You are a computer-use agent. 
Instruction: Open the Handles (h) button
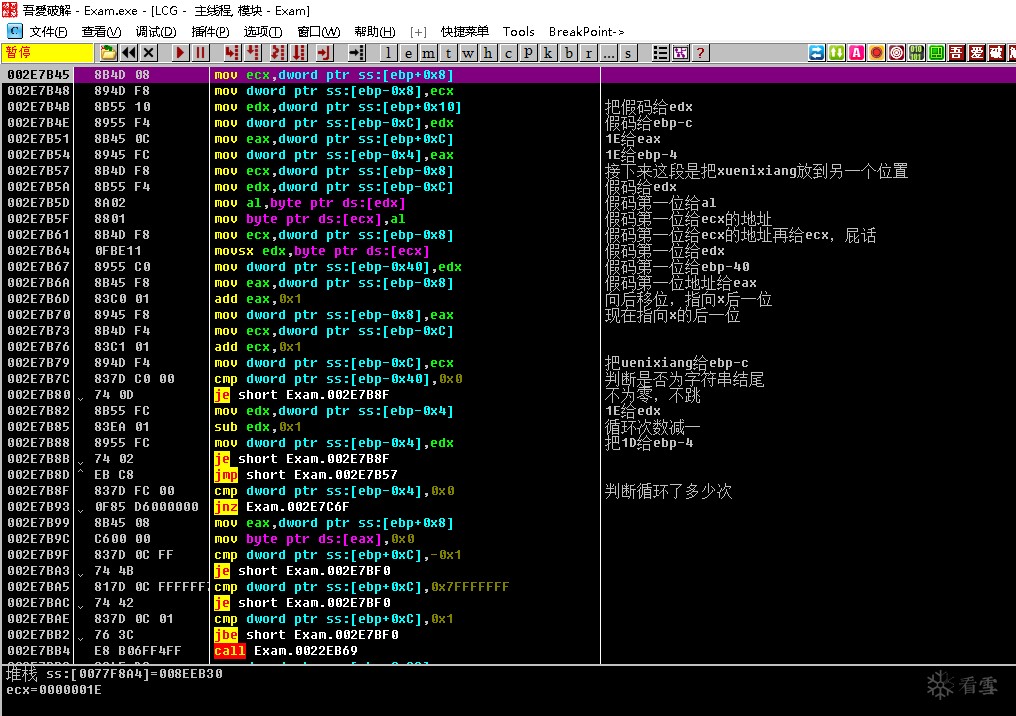pyautogui.click(x=488, y=53)
